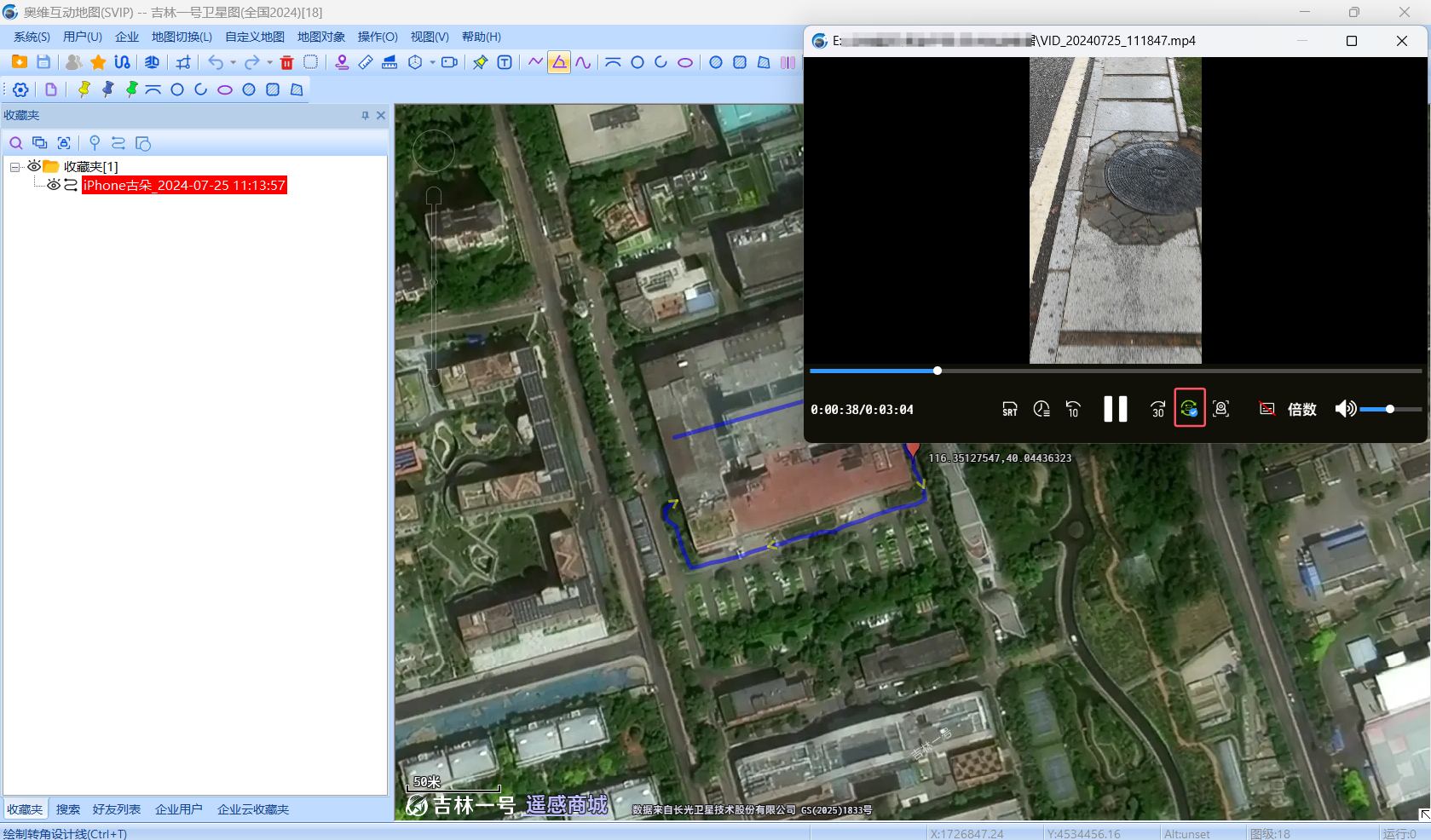This screenshot has width=1431, height=840.
Task: Click the 倍数 playback speed button
Action: [1301, 409]
